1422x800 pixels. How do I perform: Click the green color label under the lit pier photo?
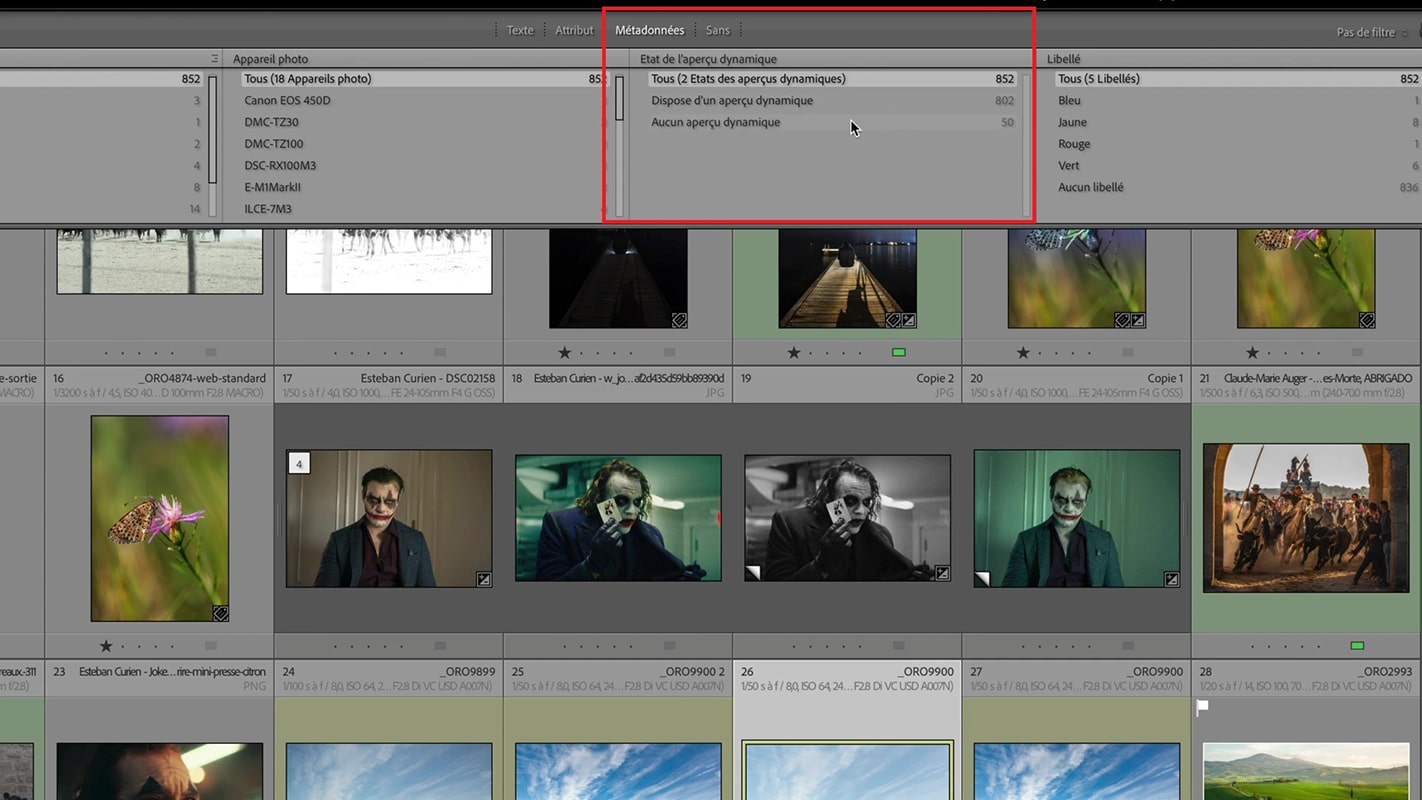(x=898, y=353)
